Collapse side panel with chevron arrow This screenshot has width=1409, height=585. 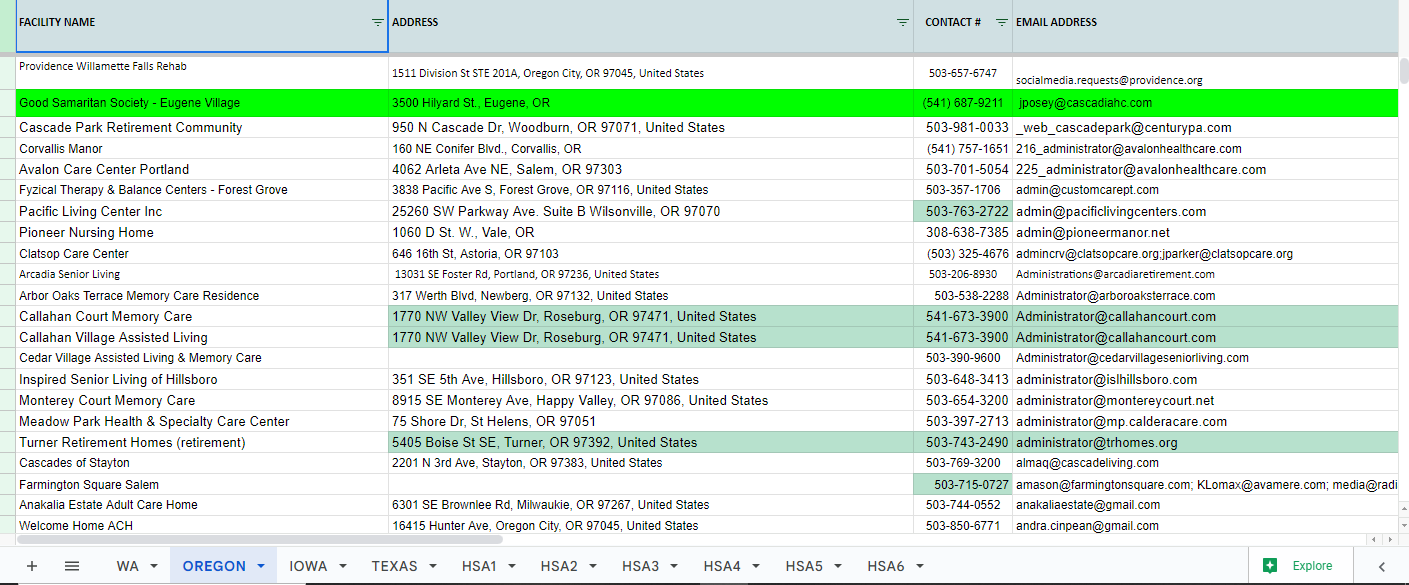(1382, 566)
